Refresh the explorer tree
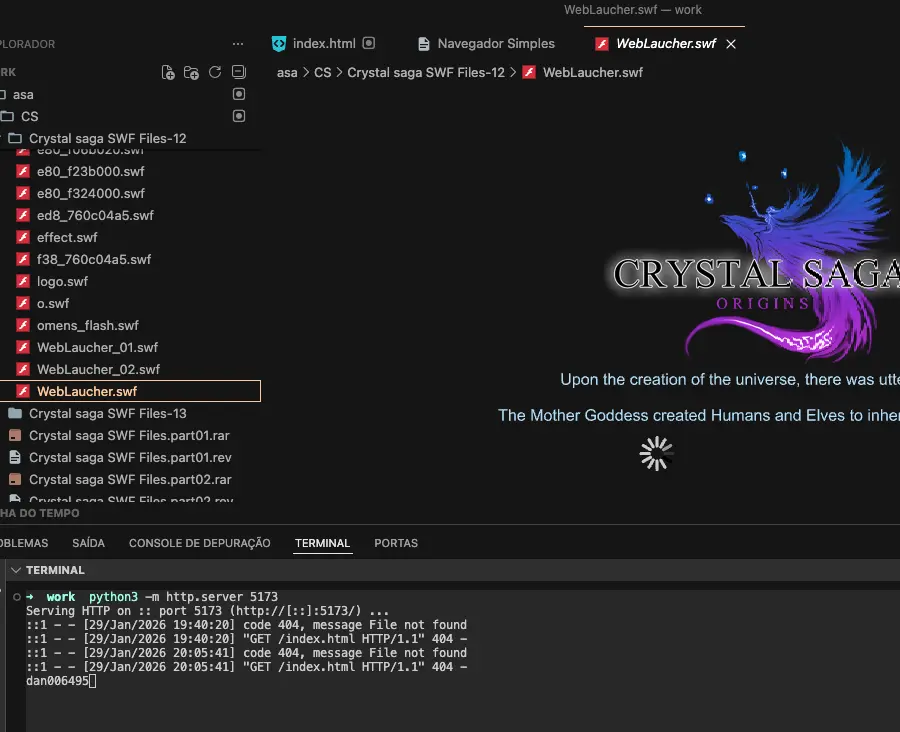The width and height of the screenshot is (900, 732). pyautogui.click(x=215, y=72)
